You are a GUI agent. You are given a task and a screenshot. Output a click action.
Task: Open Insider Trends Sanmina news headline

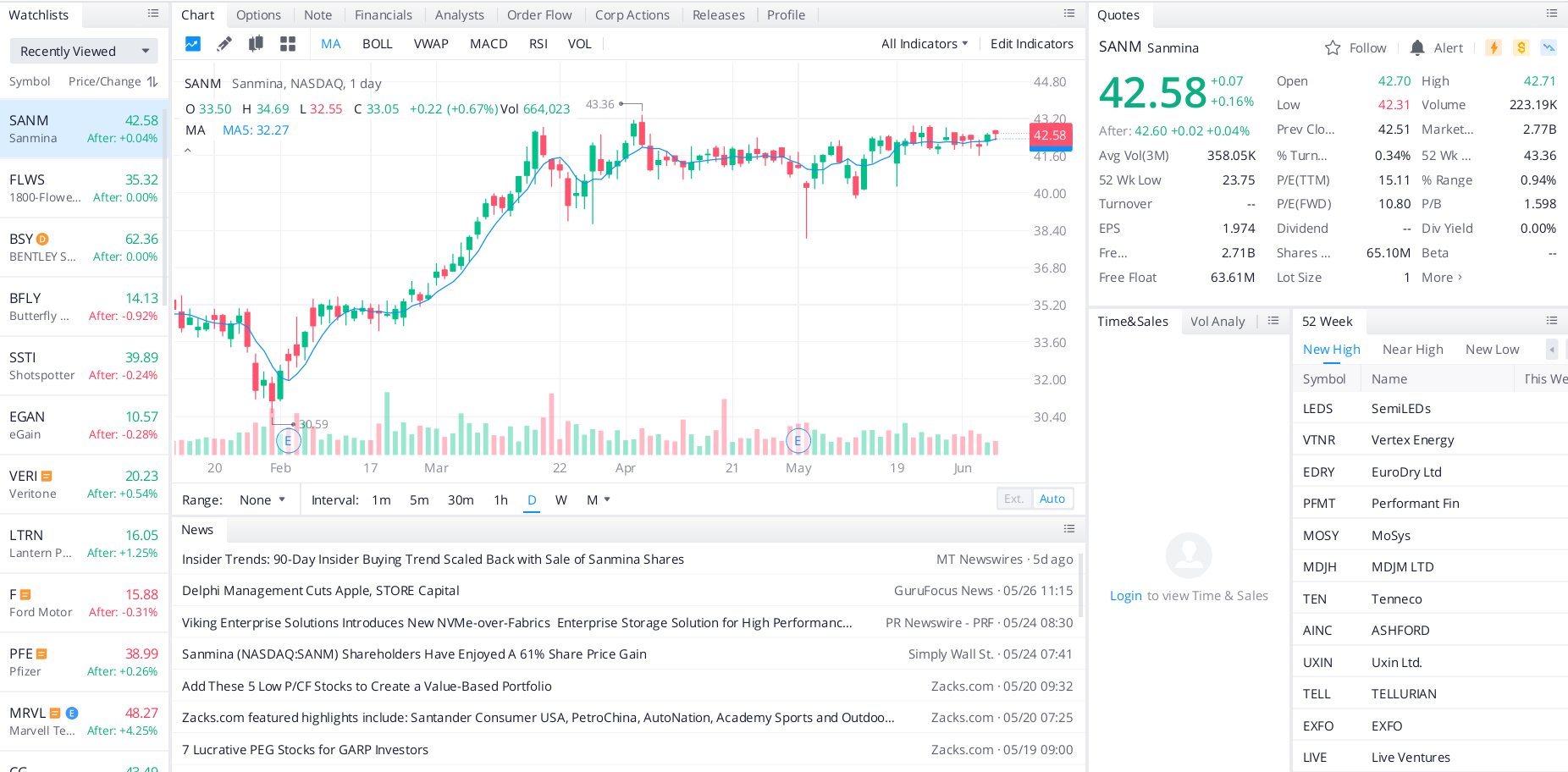click(x=433, y=560)
